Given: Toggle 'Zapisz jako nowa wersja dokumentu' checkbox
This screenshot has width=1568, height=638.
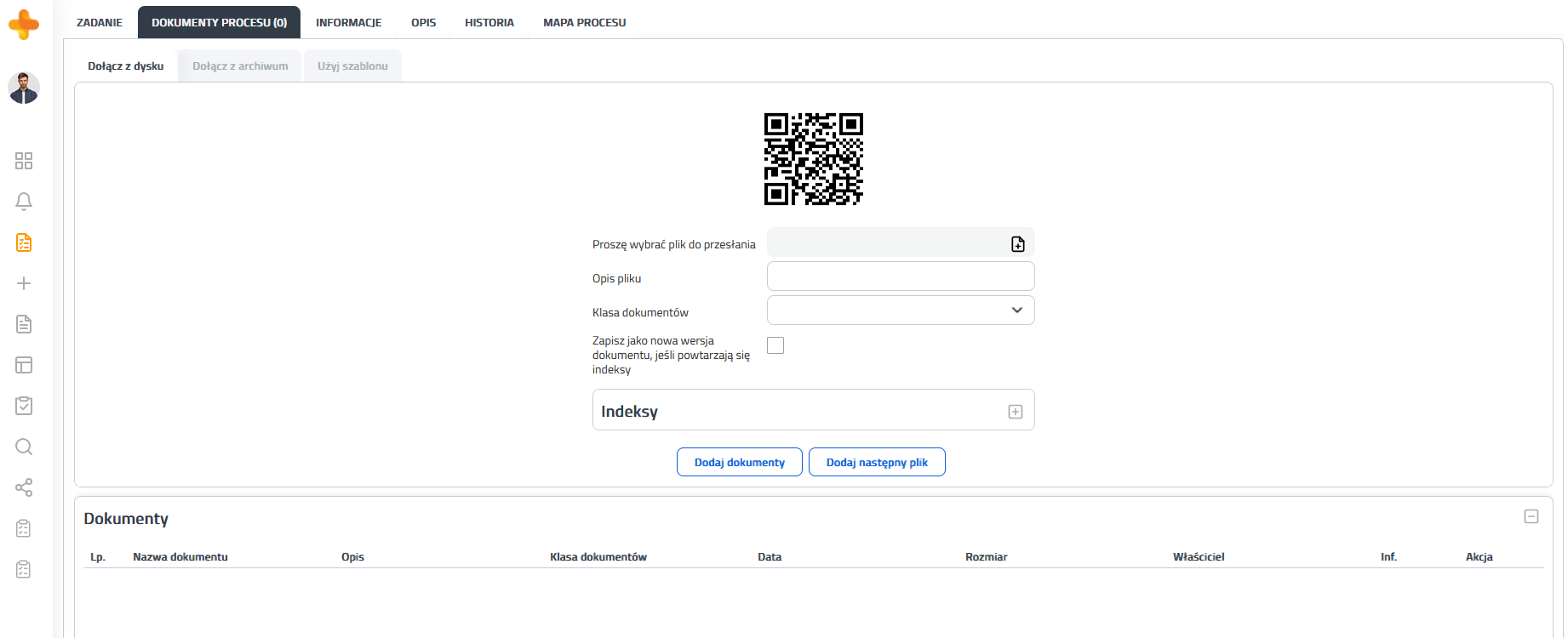Looking at the screenshot, I should [x=775, y=345].
